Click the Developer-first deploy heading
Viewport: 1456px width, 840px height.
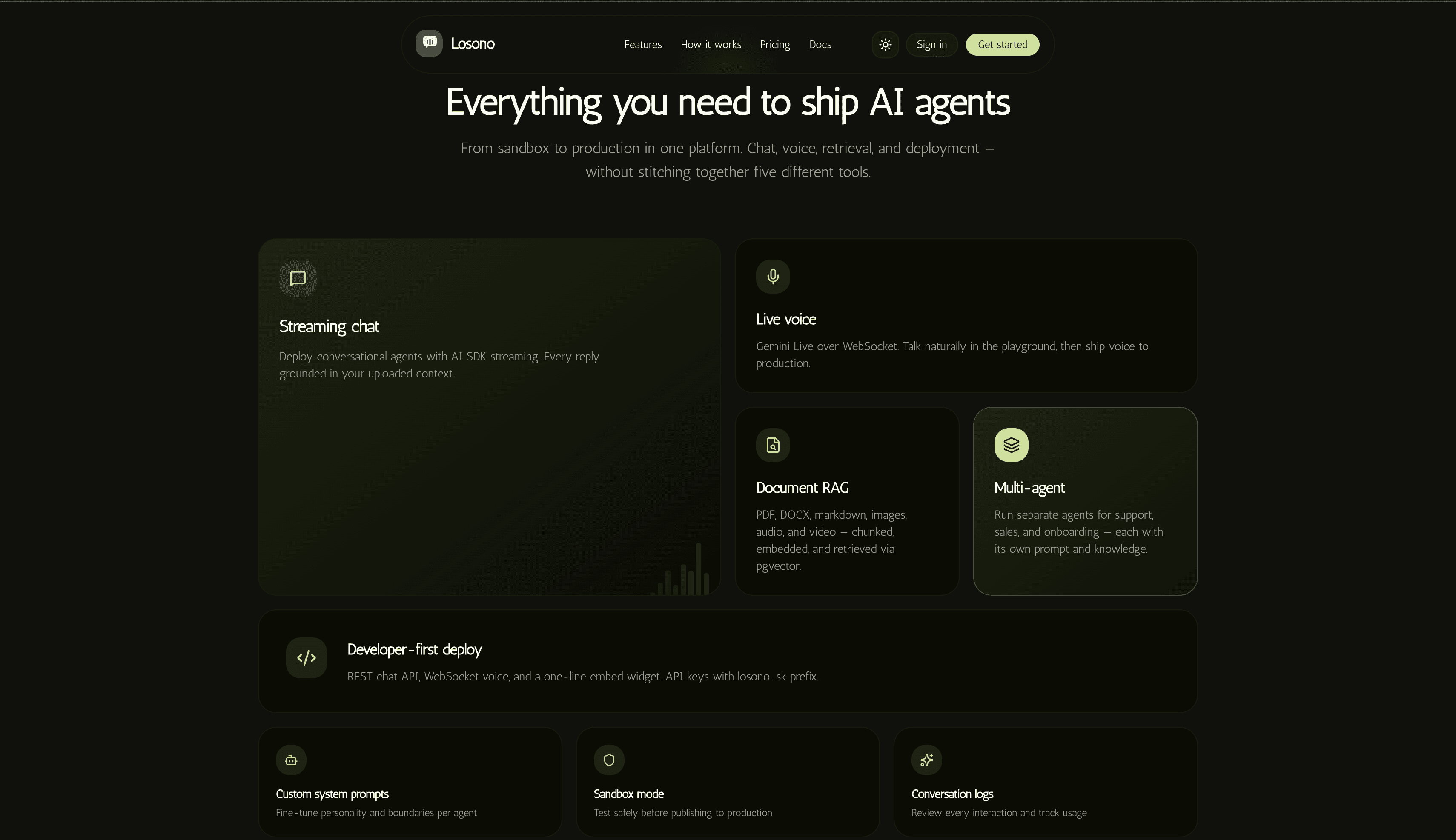[x=414, y=650]
